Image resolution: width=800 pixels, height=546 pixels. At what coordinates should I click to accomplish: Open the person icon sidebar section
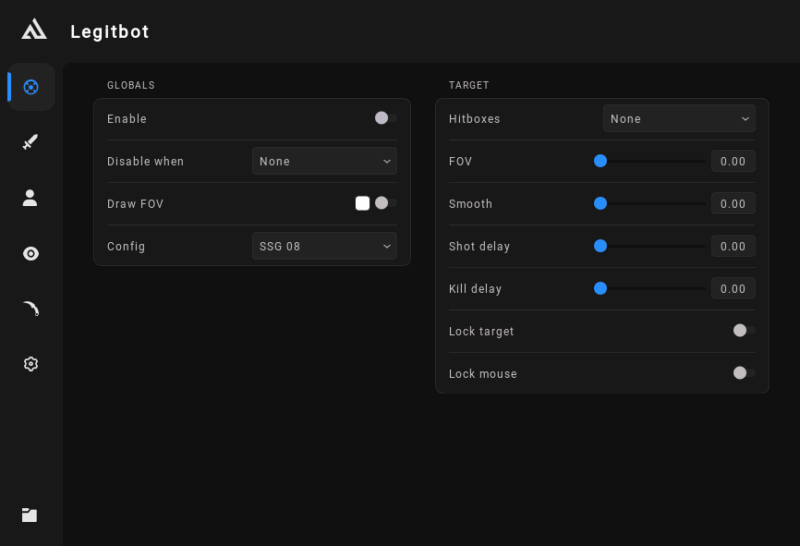tap(30, 198)
